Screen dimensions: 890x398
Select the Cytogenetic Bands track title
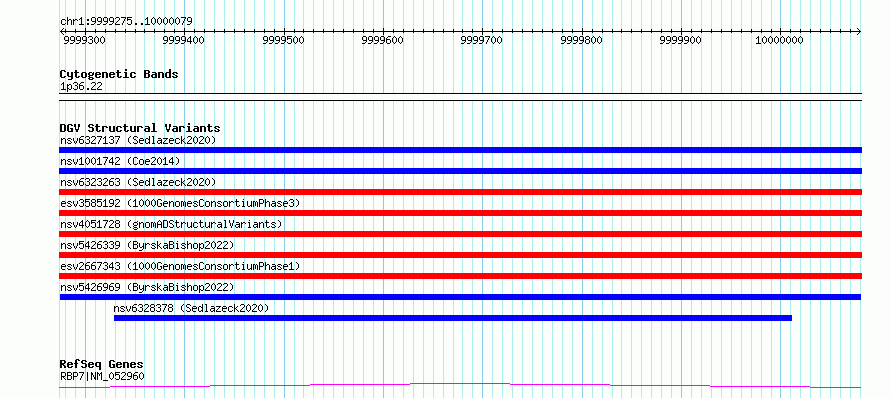119,74
